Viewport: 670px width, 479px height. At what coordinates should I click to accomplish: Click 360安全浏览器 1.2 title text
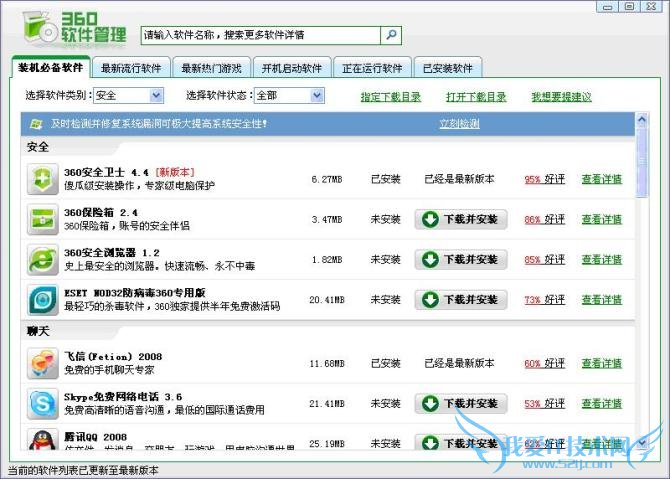(x=112, y=253)
